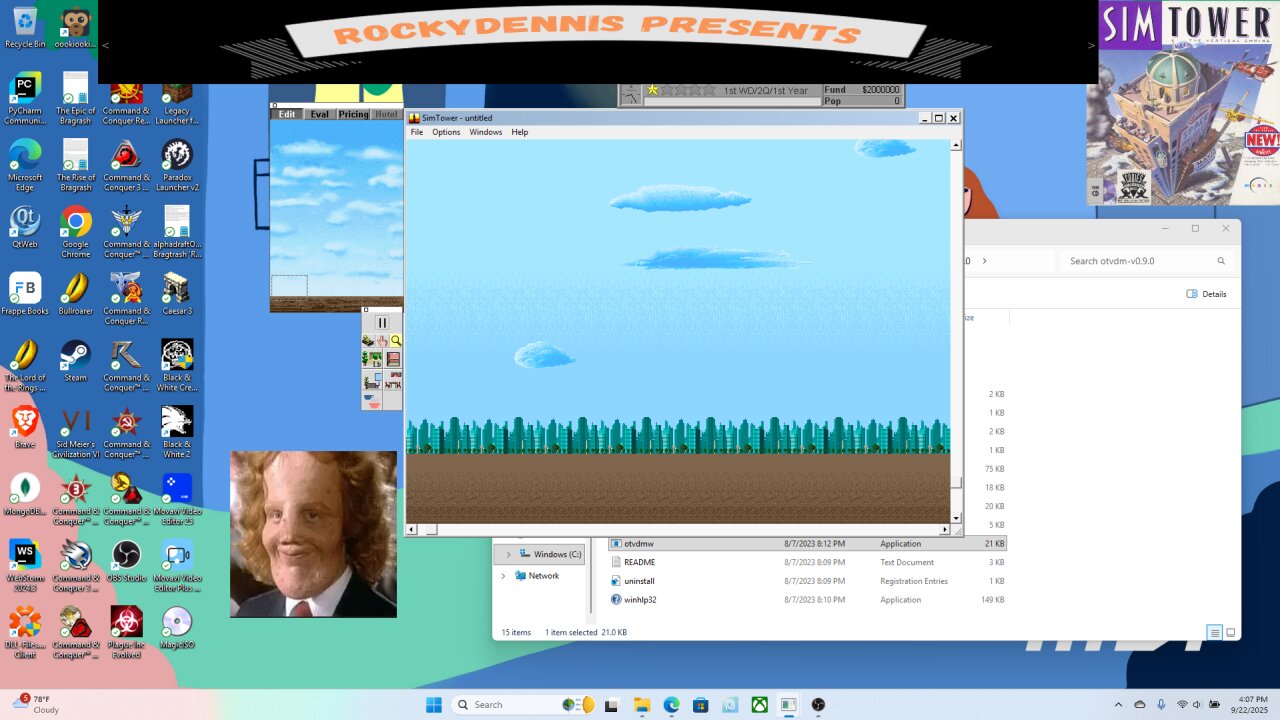The height and width of the screenshot is (720, 1280).
Task: Open File Explorer from the taskbar
Action: tap(641, 705)
